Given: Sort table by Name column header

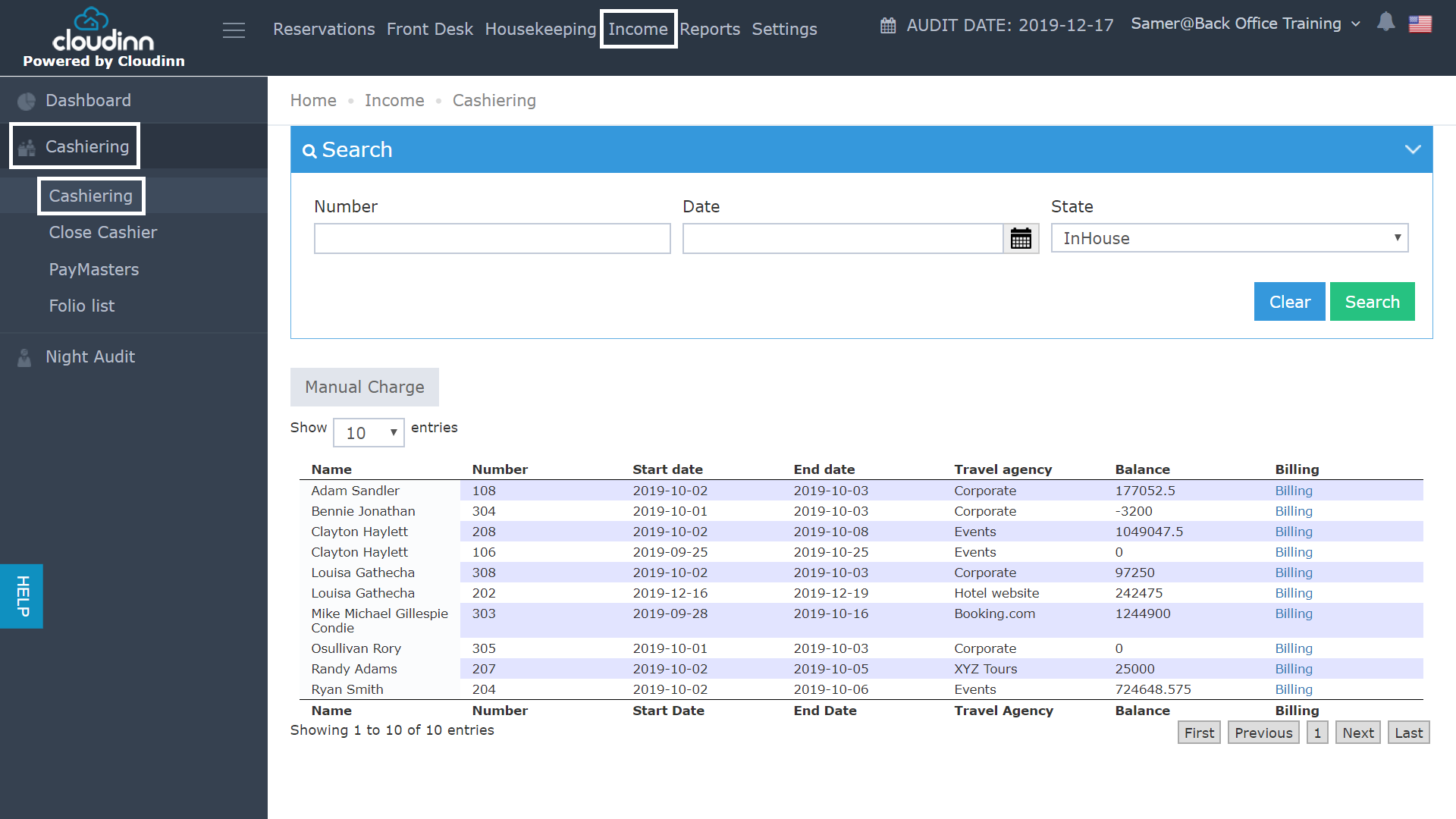Looking at the screenshot, I should pyautogui.click(x=331, y=469).
